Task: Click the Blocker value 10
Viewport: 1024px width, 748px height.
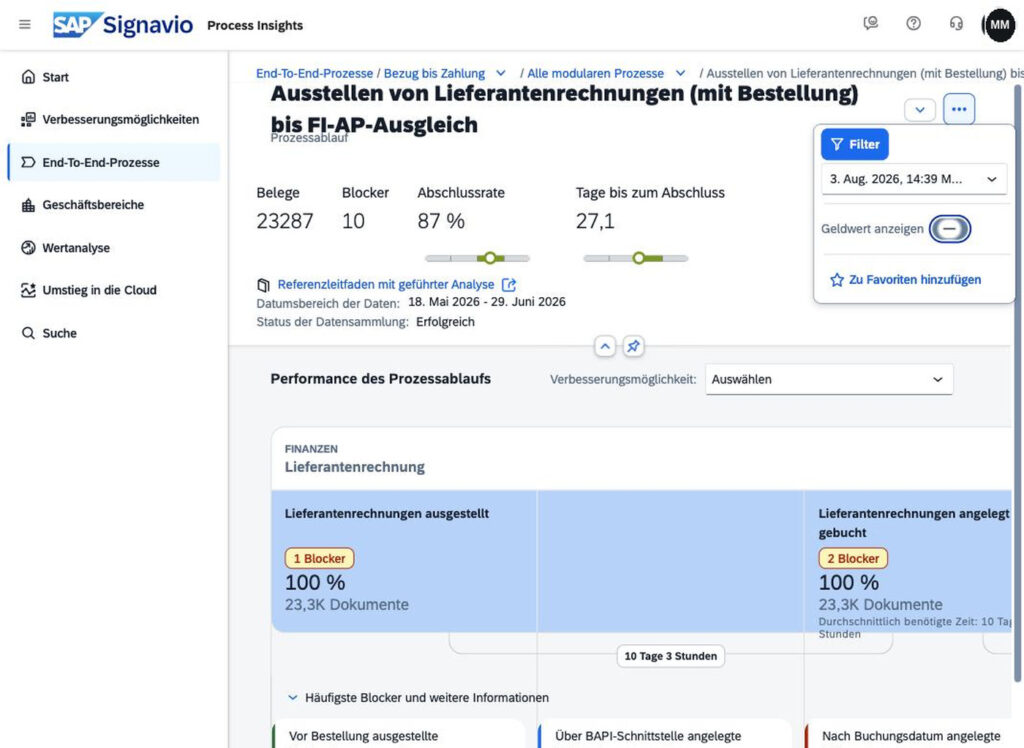Action: [x=353, y=221]
